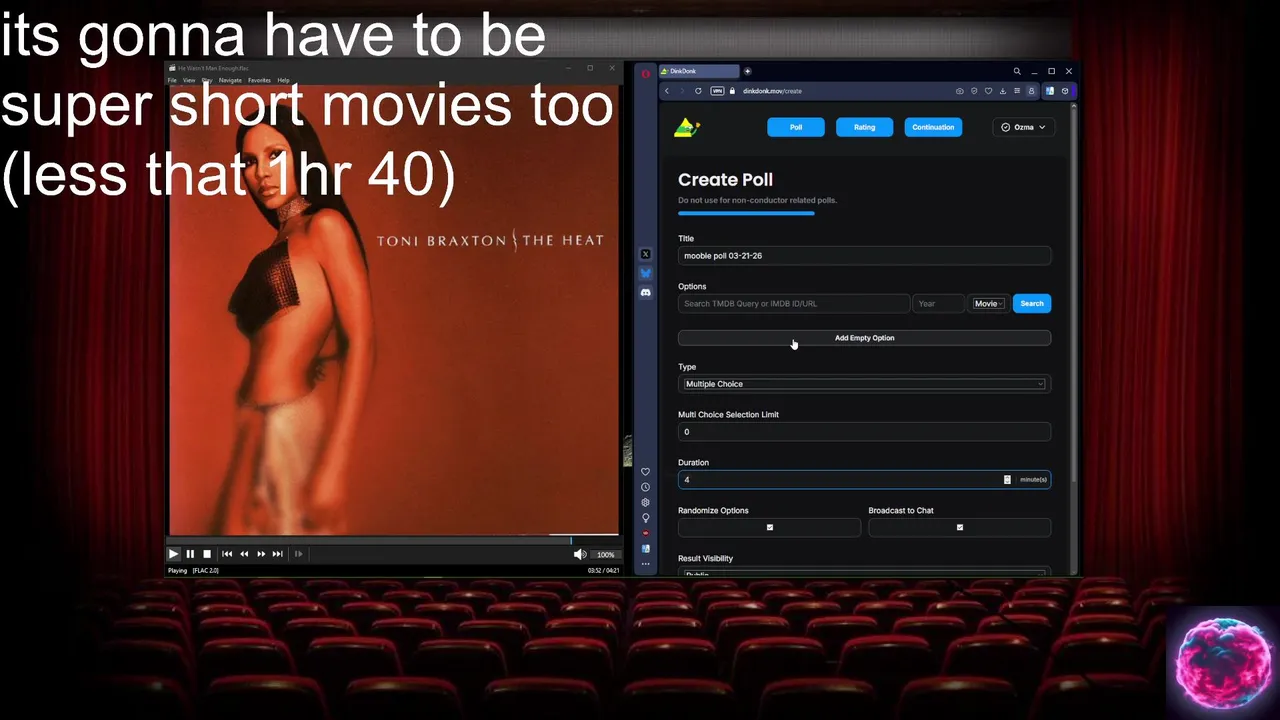1280x720 pixels.
Task: Click the ad blocker shield icon
Action: [x=974, y=91]
